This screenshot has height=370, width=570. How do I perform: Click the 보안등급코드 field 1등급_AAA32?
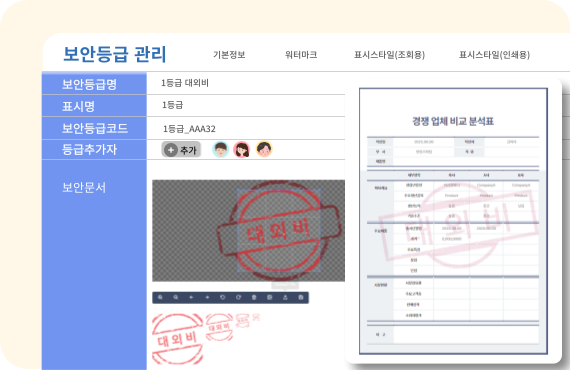pyautogui.click(x=246, y=128)
